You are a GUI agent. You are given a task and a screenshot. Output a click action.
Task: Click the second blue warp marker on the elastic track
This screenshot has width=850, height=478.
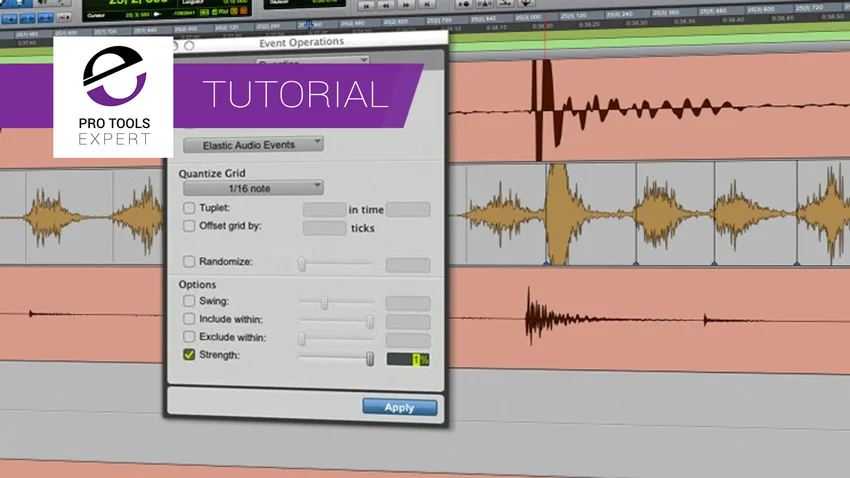(636, 263)
